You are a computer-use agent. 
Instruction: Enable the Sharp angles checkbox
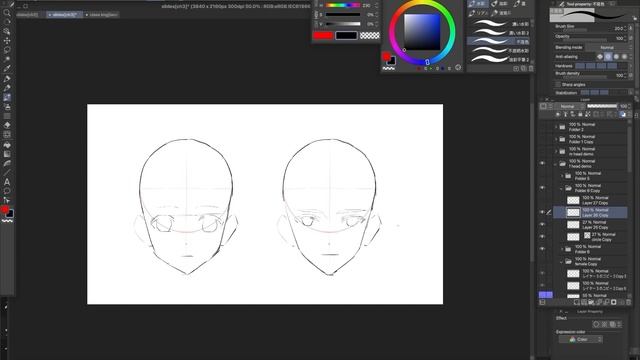click(558, 84)
